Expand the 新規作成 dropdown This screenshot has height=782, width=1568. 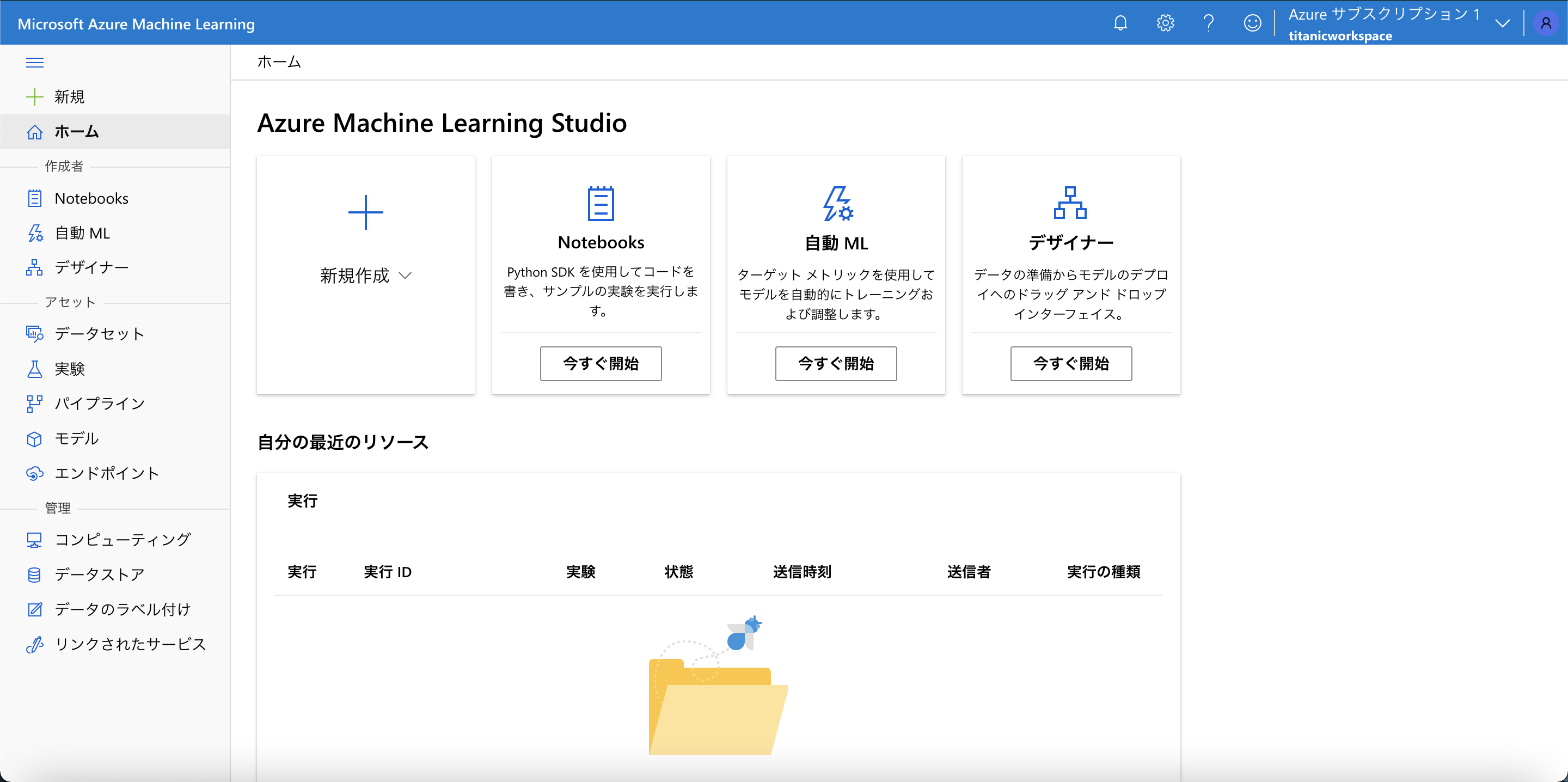(365, 276)
